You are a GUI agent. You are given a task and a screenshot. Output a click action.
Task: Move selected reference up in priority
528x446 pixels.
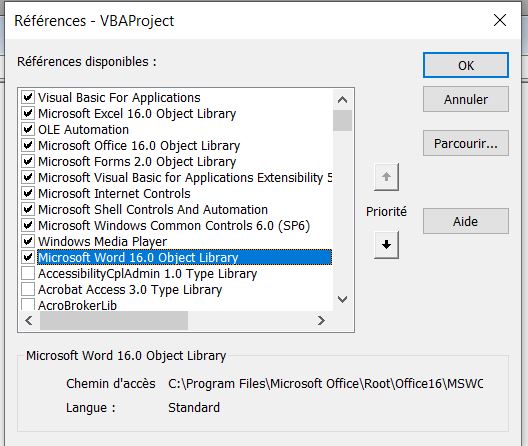point(386,177)
